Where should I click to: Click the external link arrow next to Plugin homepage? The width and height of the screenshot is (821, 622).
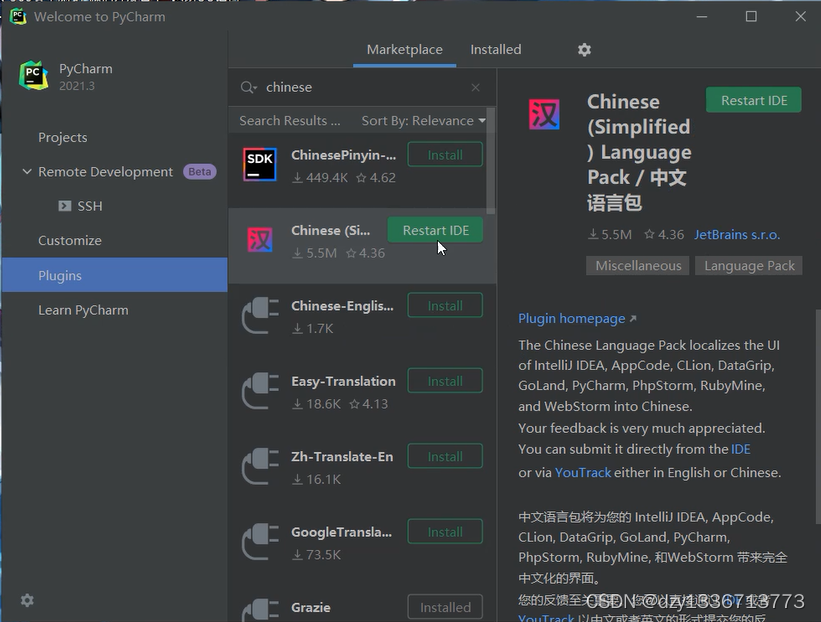(x=633, y=318)
